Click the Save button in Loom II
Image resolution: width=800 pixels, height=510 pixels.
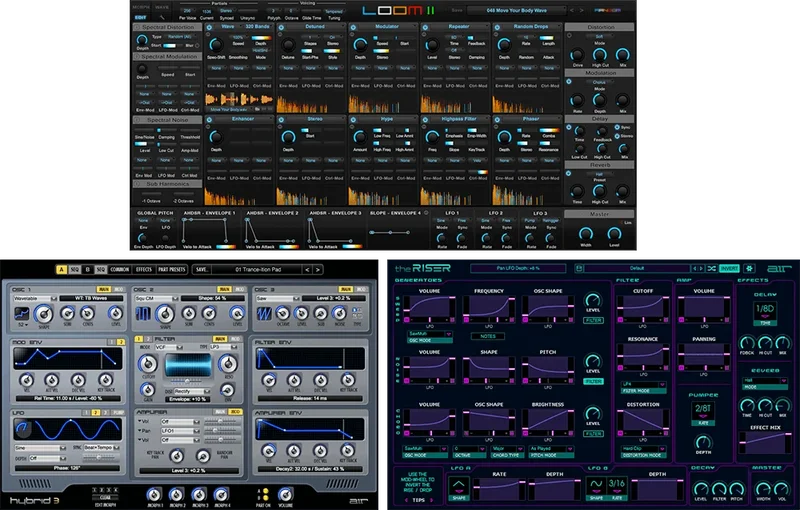coord(457,10)
